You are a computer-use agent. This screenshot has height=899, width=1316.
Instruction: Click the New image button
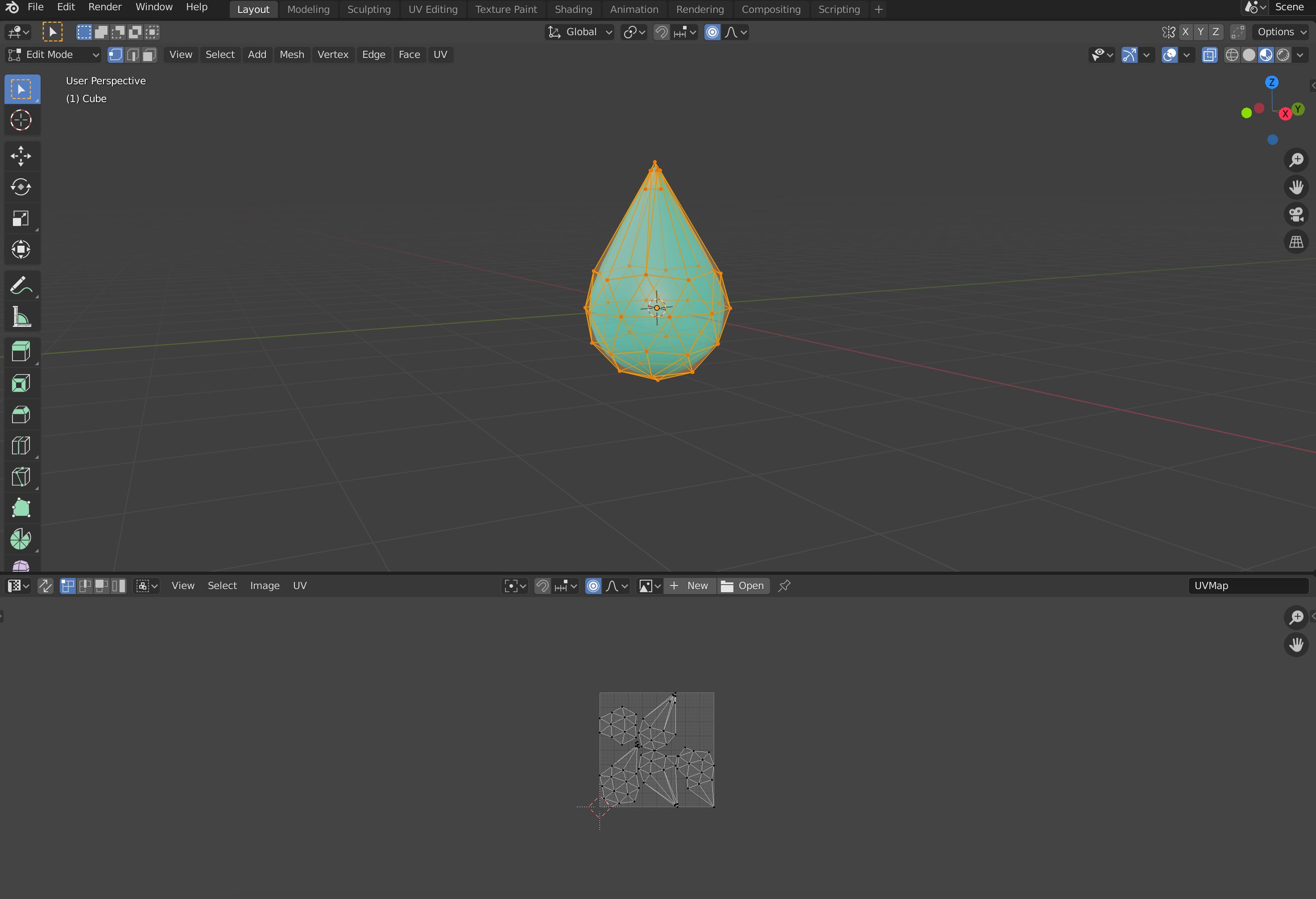click(x=689, y=586)
